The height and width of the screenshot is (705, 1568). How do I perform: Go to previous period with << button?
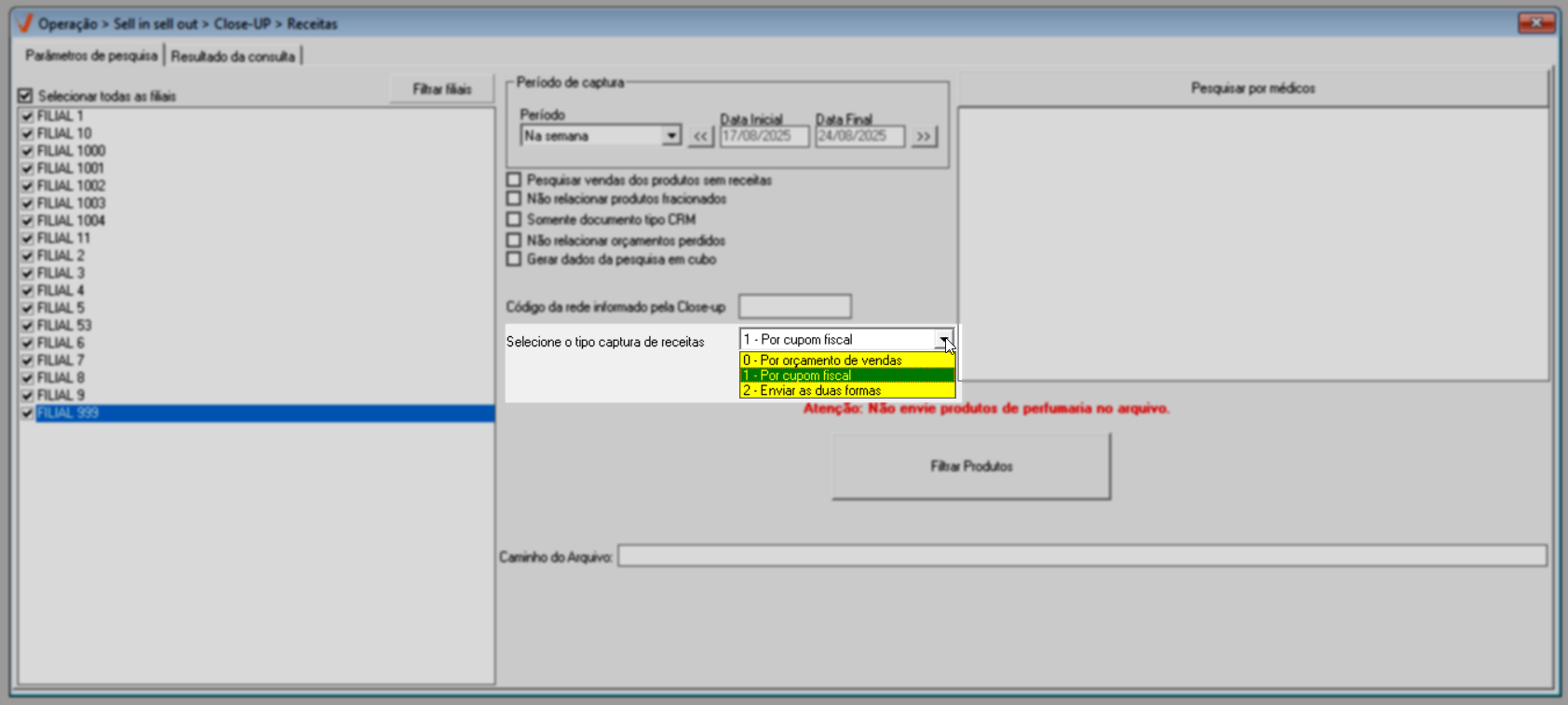coord(701,136)
